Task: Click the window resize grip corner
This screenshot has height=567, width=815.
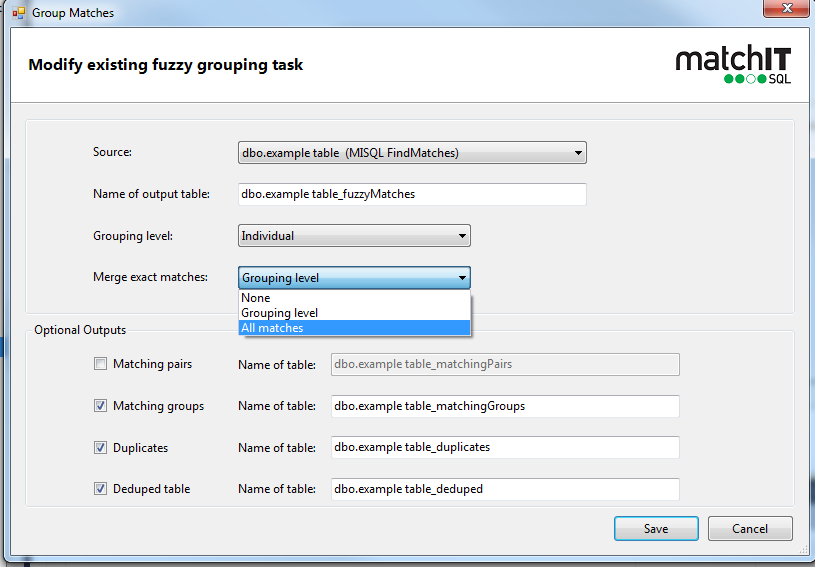Action: (803, 550)
